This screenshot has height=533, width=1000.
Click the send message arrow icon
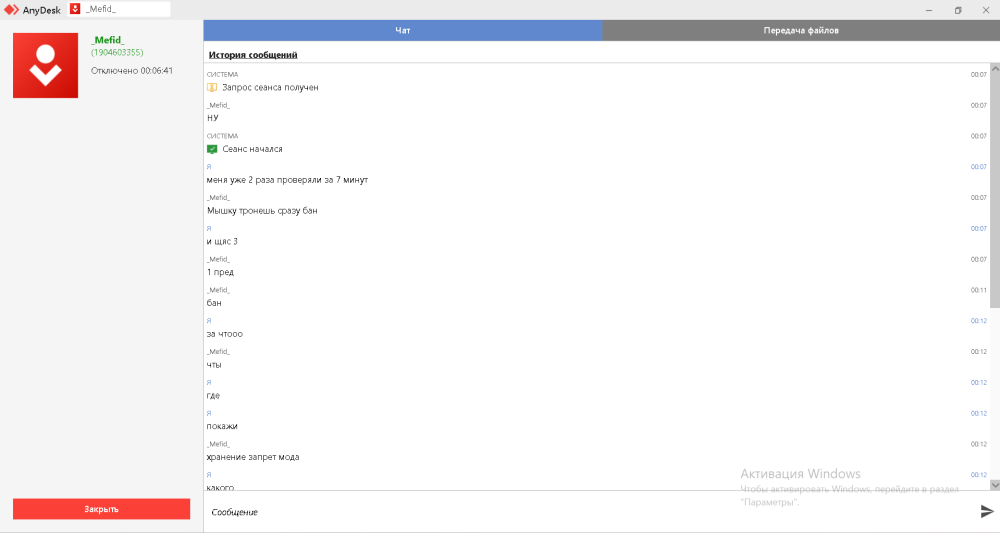coord(987,511)
